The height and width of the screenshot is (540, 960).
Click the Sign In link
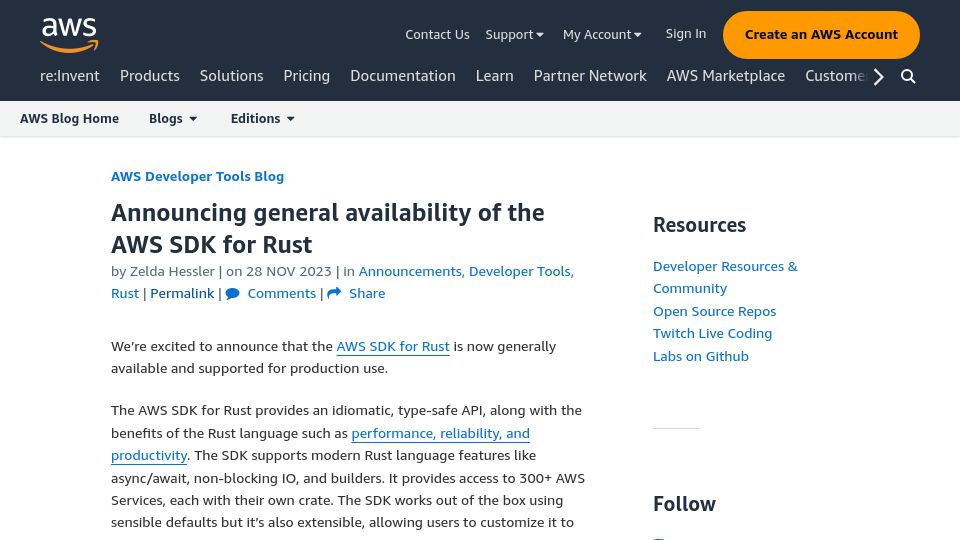[686, 34]
